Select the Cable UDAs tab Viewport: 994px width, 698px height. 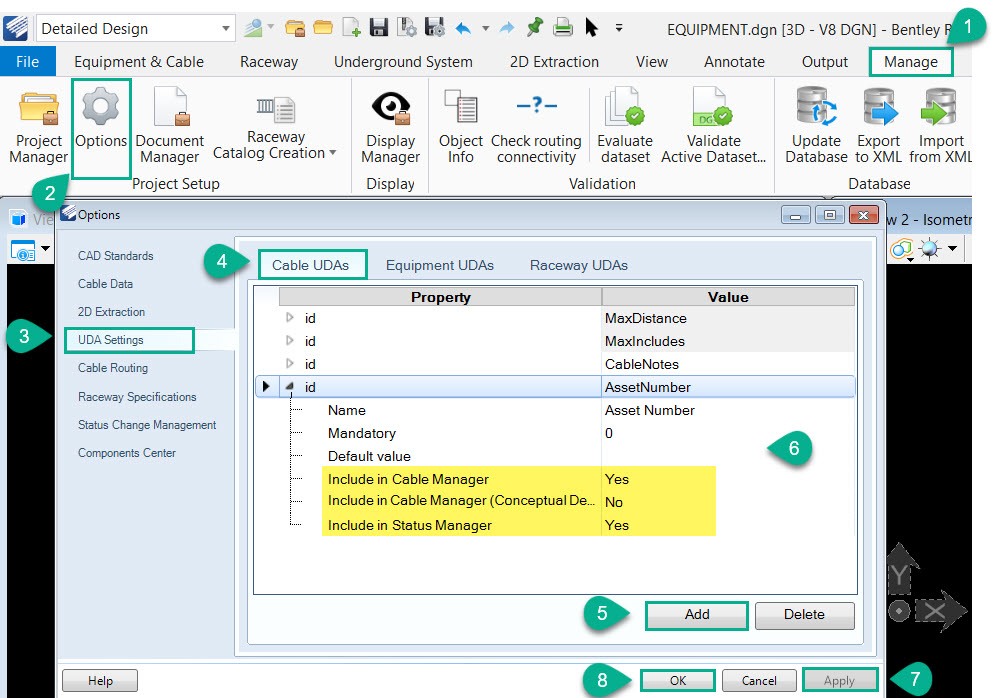(x=311, y=265)
